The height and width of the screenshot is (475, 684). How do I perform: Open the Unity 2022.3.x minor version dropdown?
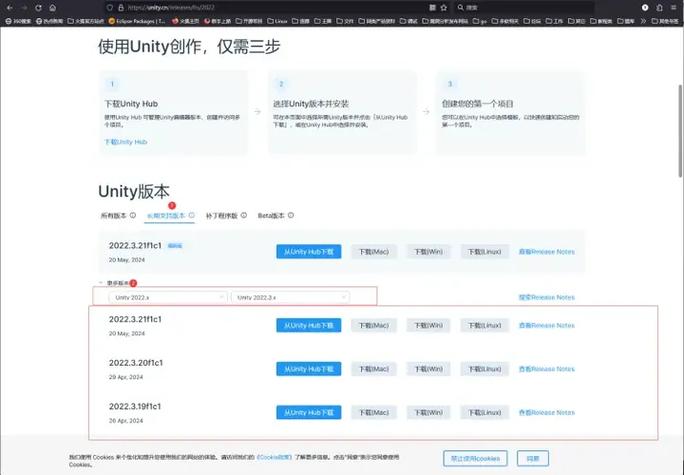pyautogui.click(x=291, y=297)
